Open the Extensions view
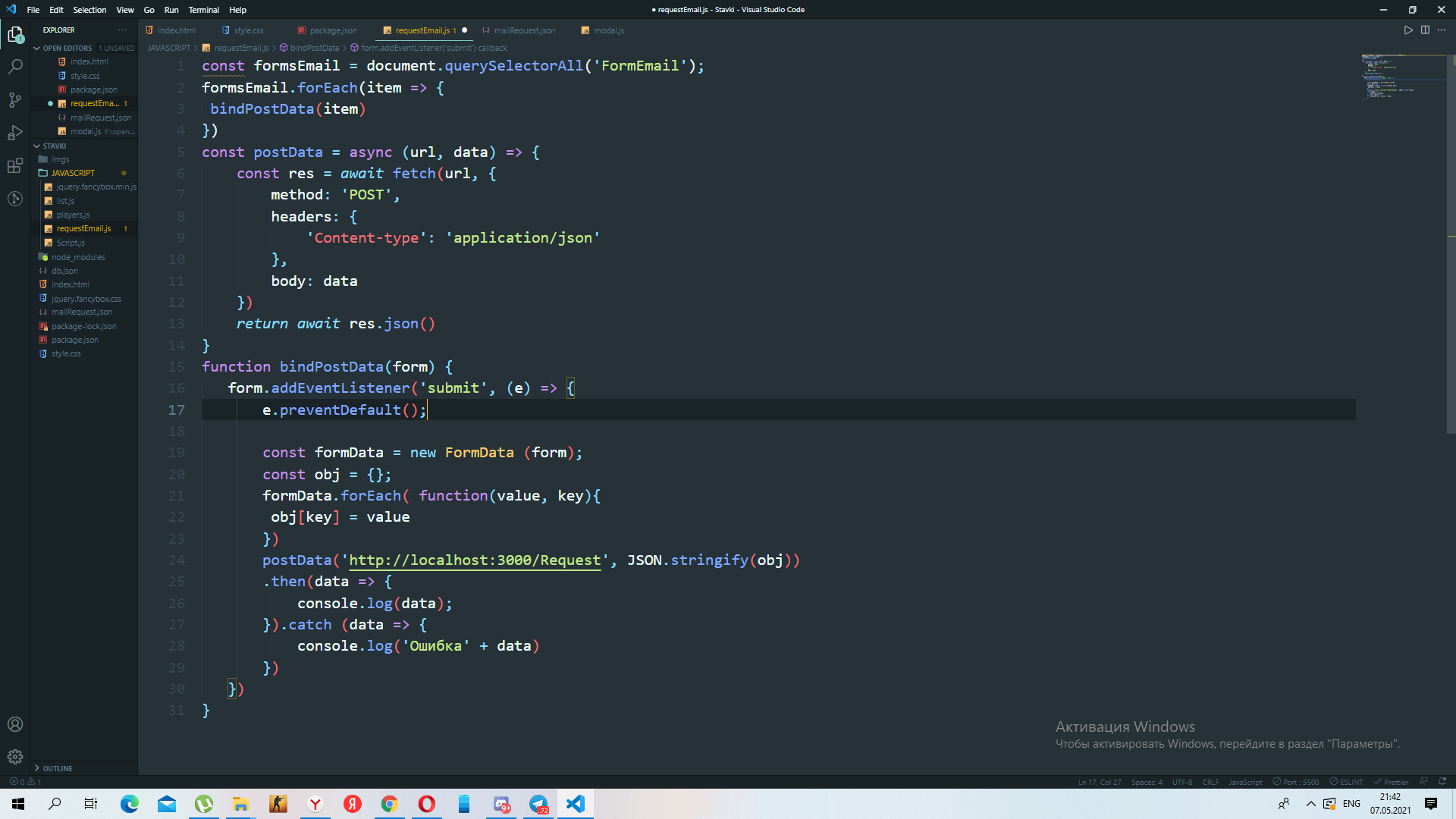This screenshot has width=1456, height=819. [x=15, y=166]
